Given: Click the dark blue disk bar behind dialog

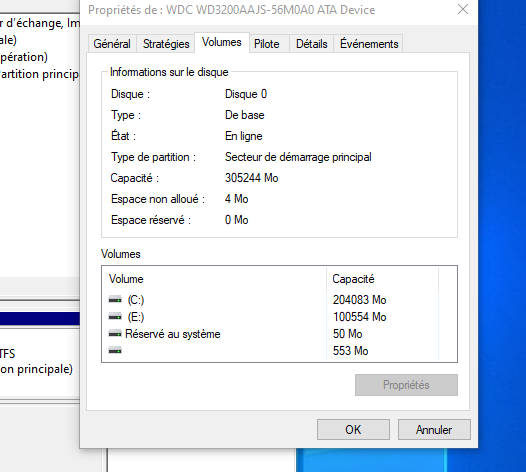Looking at the screenshot, I should [x=40, y=319].
